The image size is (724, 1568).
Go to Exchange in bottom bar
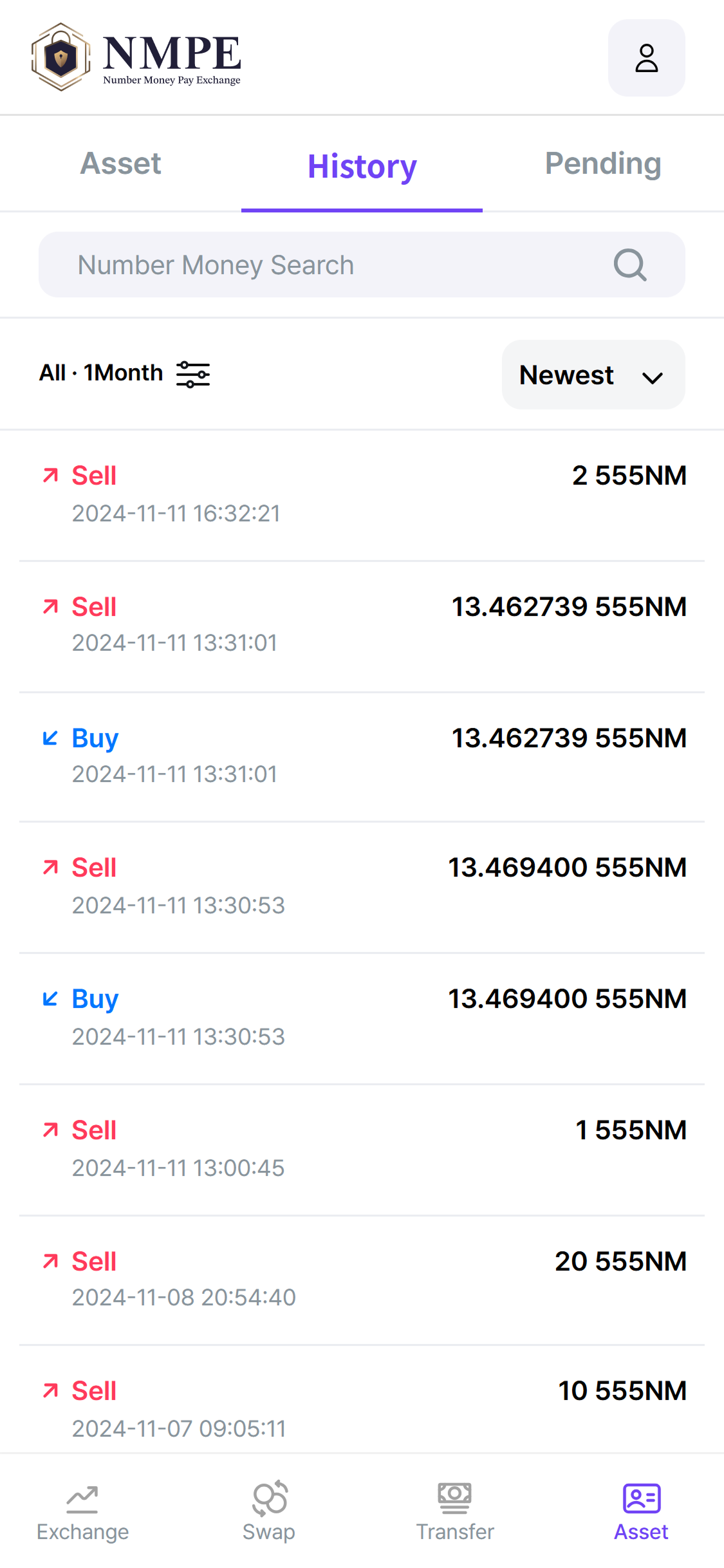[82, 1513]
